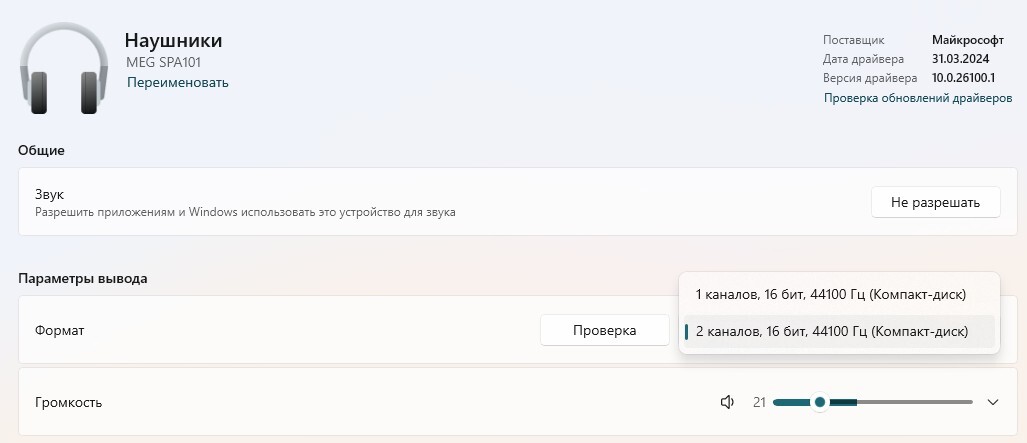This screenshot has height=443, width=1027.
Task: Open Проверка обновлений драйверов link
Action: (918, 98)
